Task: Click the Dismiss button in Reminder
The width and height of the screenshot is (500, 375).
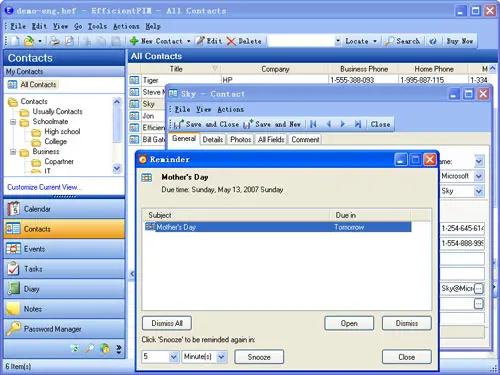Action: point(407,323)
